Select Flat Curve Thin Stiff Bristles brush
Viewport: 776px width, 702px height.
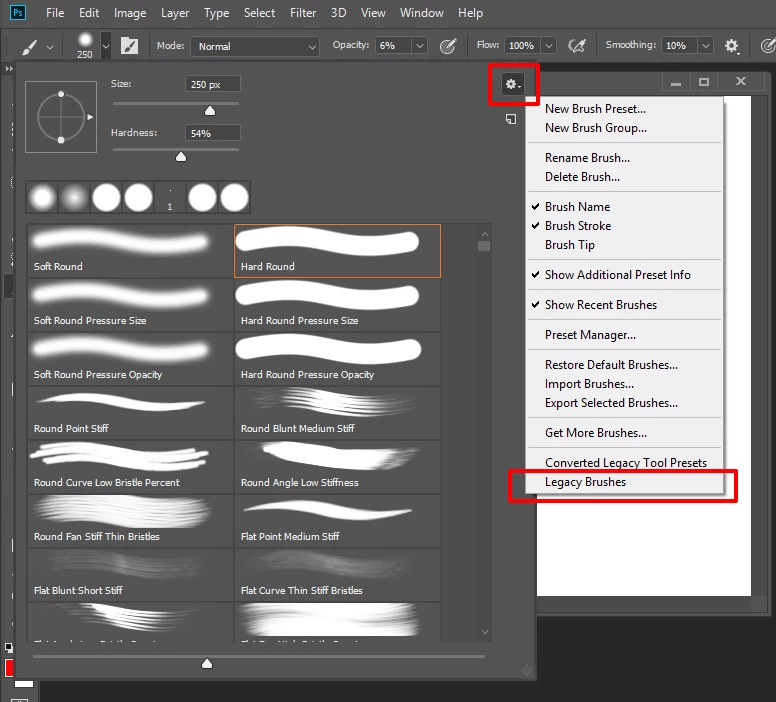pyautogui.click(x=338, y=575)
